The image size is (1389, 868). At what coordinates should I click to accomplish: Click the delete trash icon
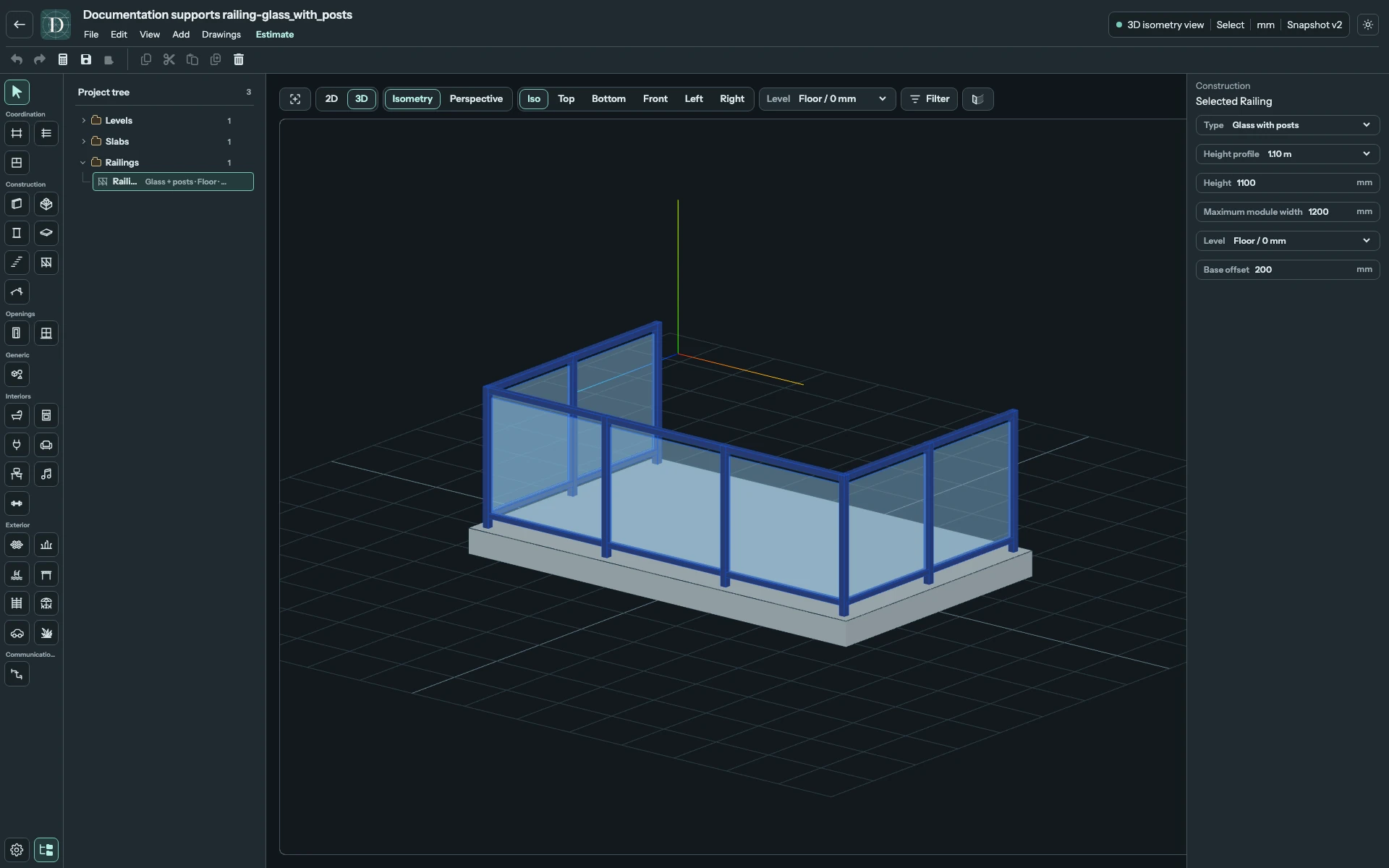coord(239,59)
